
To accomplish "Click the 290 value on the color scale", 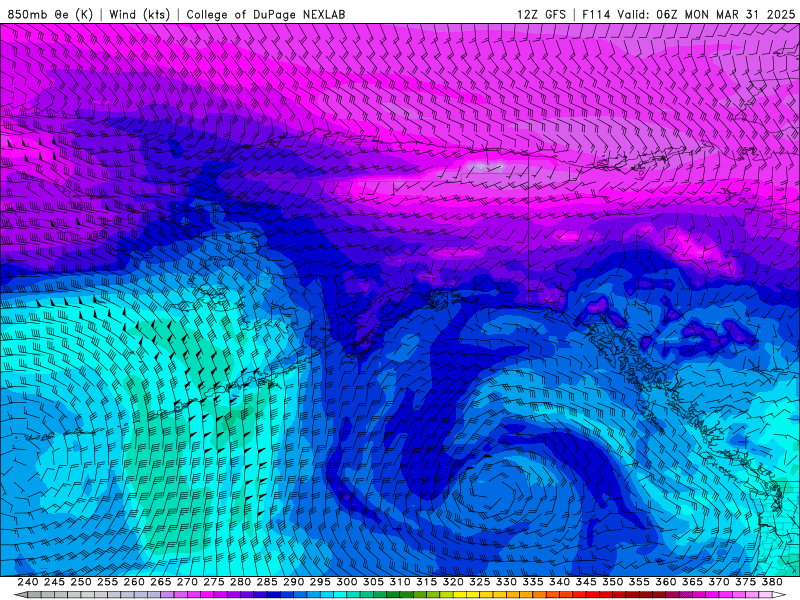I will 293,582.
